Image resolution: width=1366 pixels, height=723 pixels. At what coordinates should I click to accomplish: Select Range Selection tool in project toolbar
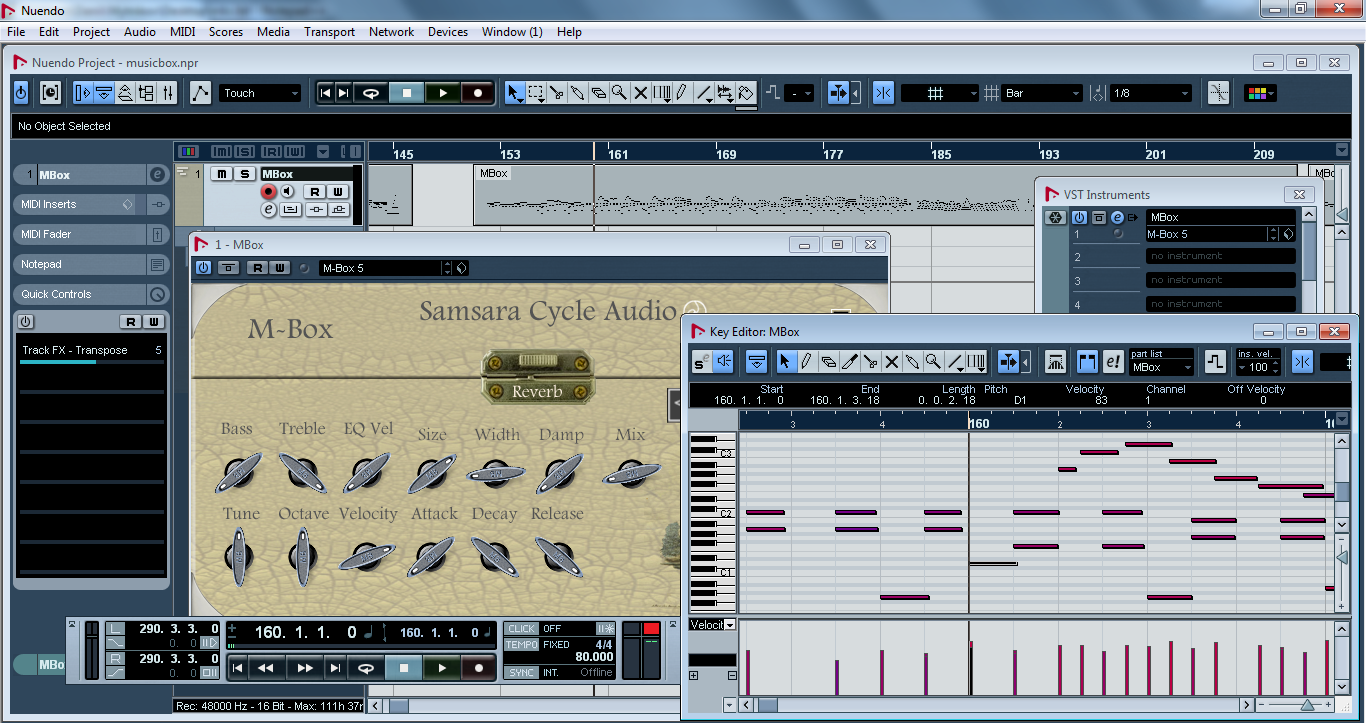coord(536,93)
